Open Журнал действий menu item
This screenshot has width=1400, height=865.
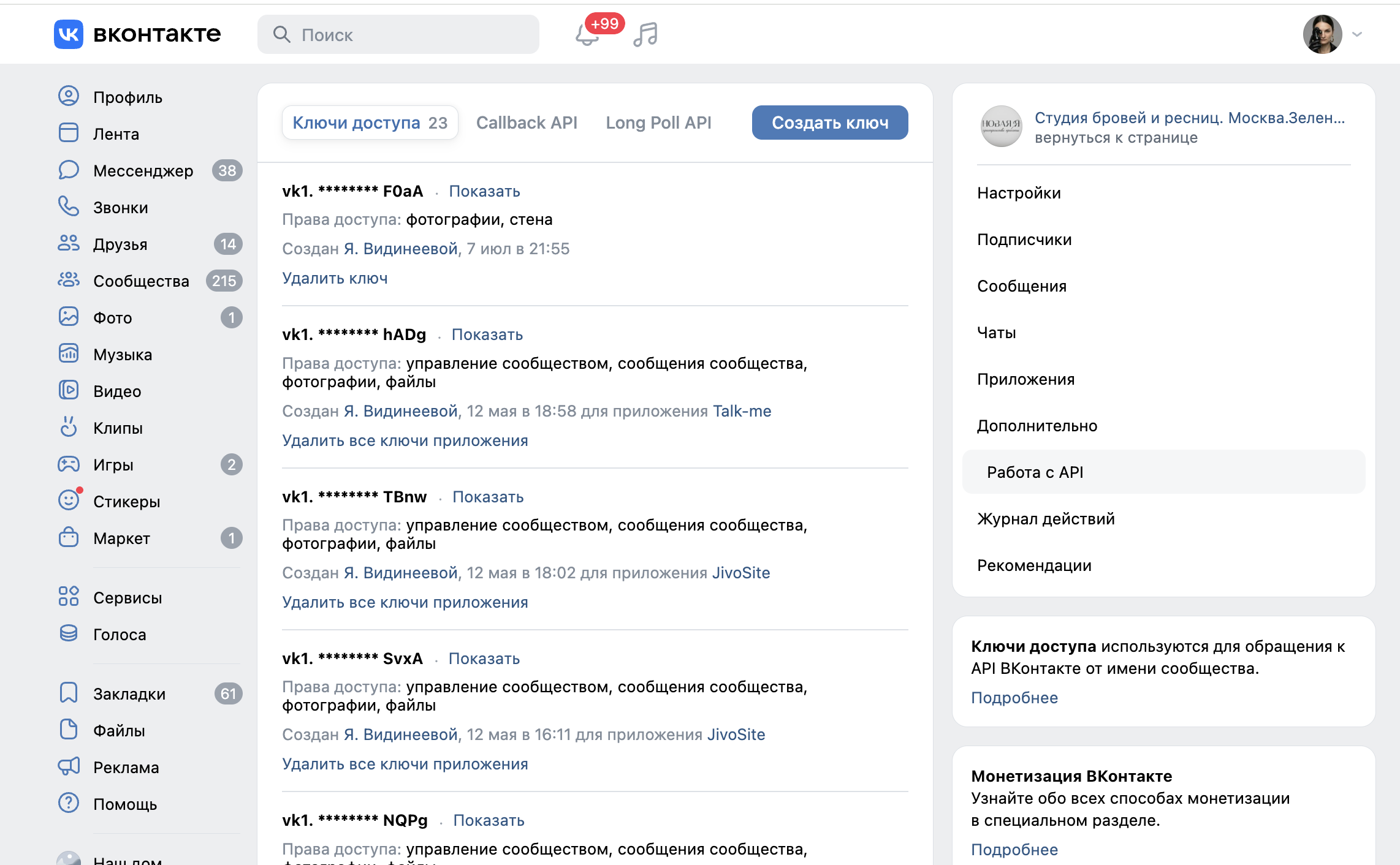[x=1046, y=519]
